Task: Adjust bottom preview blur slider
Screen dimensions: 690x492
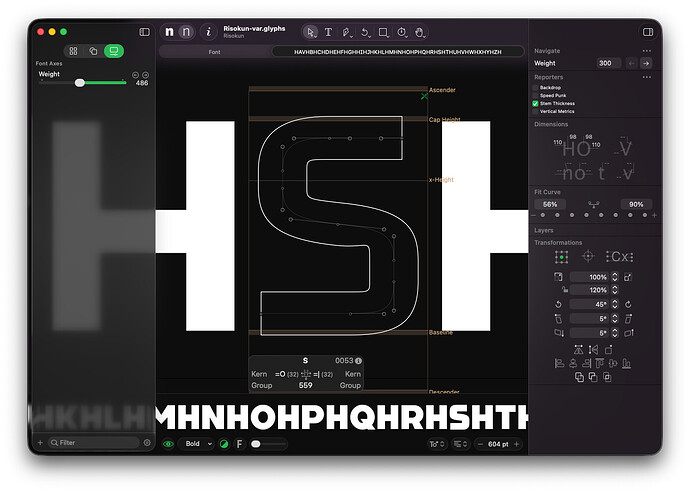Action: (x=268, y=444)
